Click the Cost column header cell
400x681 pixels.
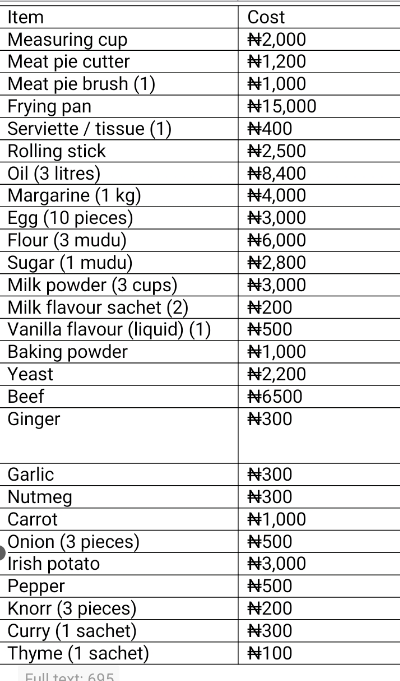(x=319, y=17)
